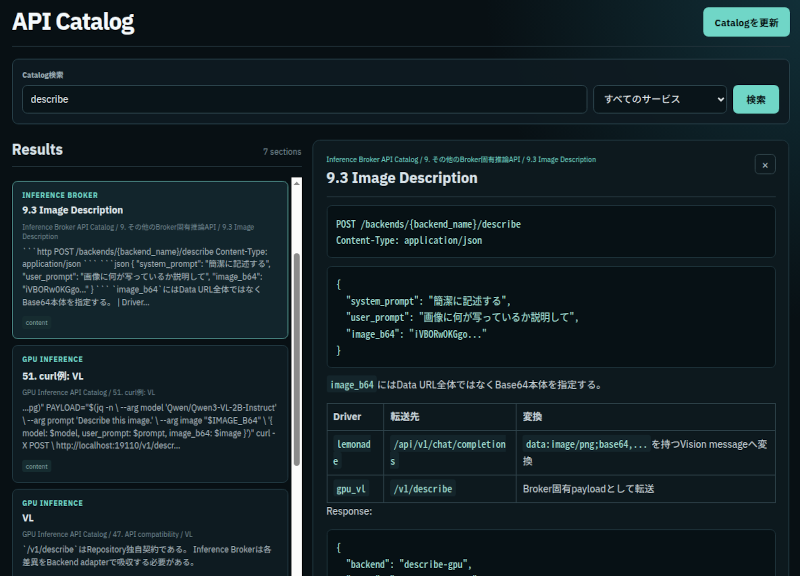The width and height of the screenshot is (800, 576).
Task: Open the GPU Inference VL result card
Action: pos(150,533)
